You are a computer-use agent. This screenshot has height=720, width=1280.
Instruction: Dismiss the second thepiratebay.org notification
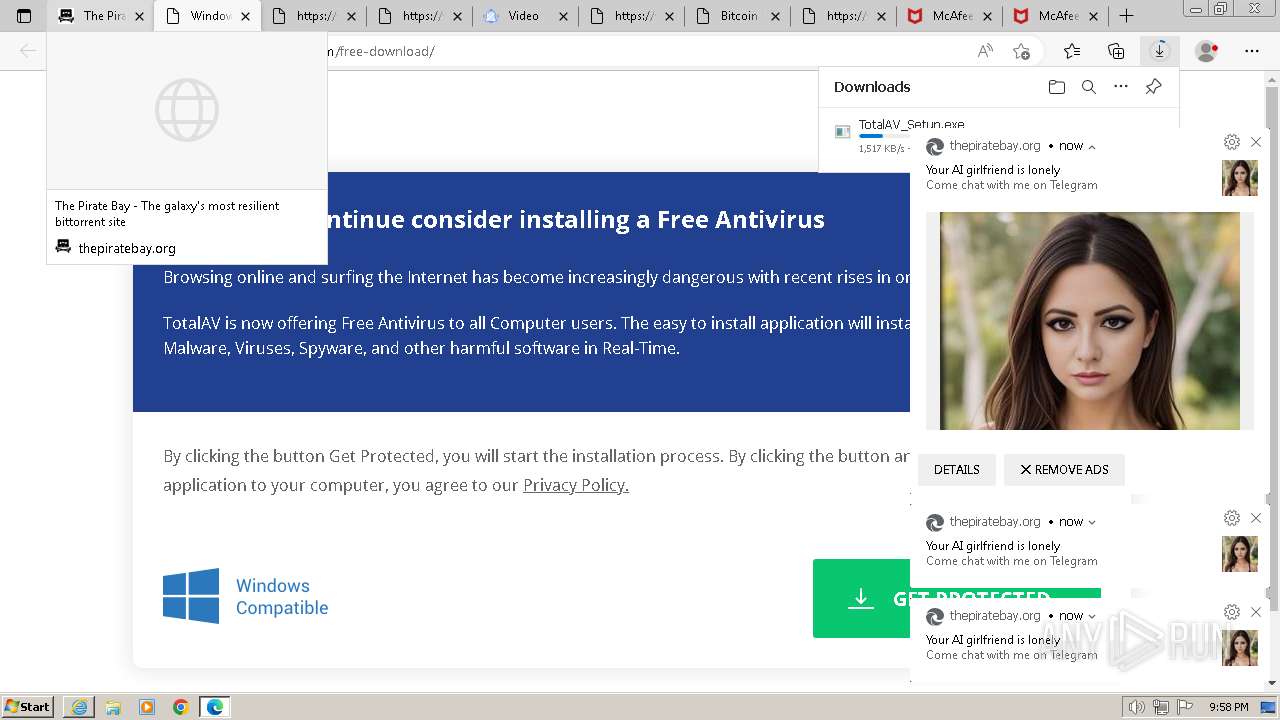click(x=1256, y=518)
